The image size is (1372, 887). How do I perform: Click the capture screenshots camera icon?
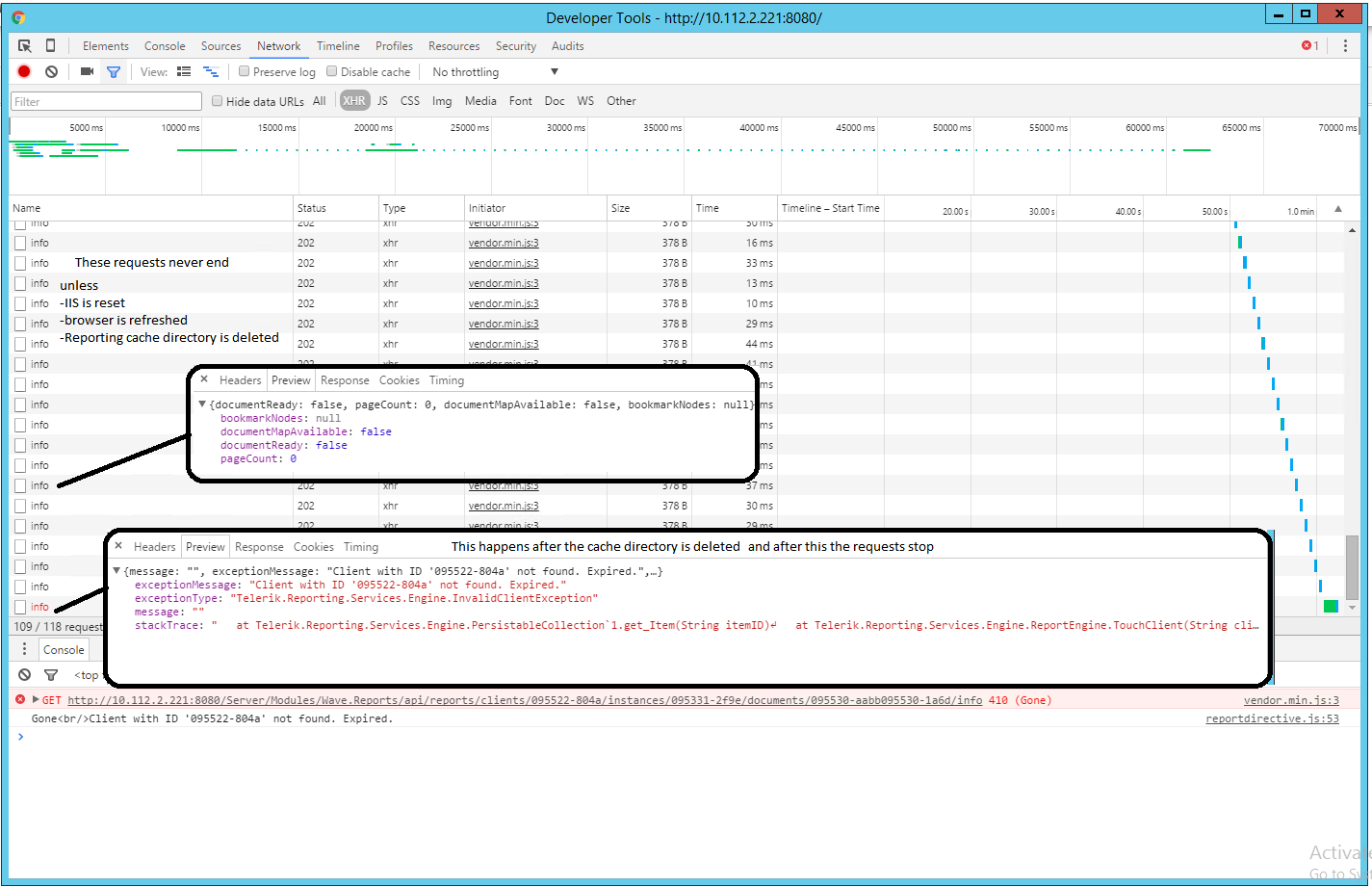coord(87,71)
